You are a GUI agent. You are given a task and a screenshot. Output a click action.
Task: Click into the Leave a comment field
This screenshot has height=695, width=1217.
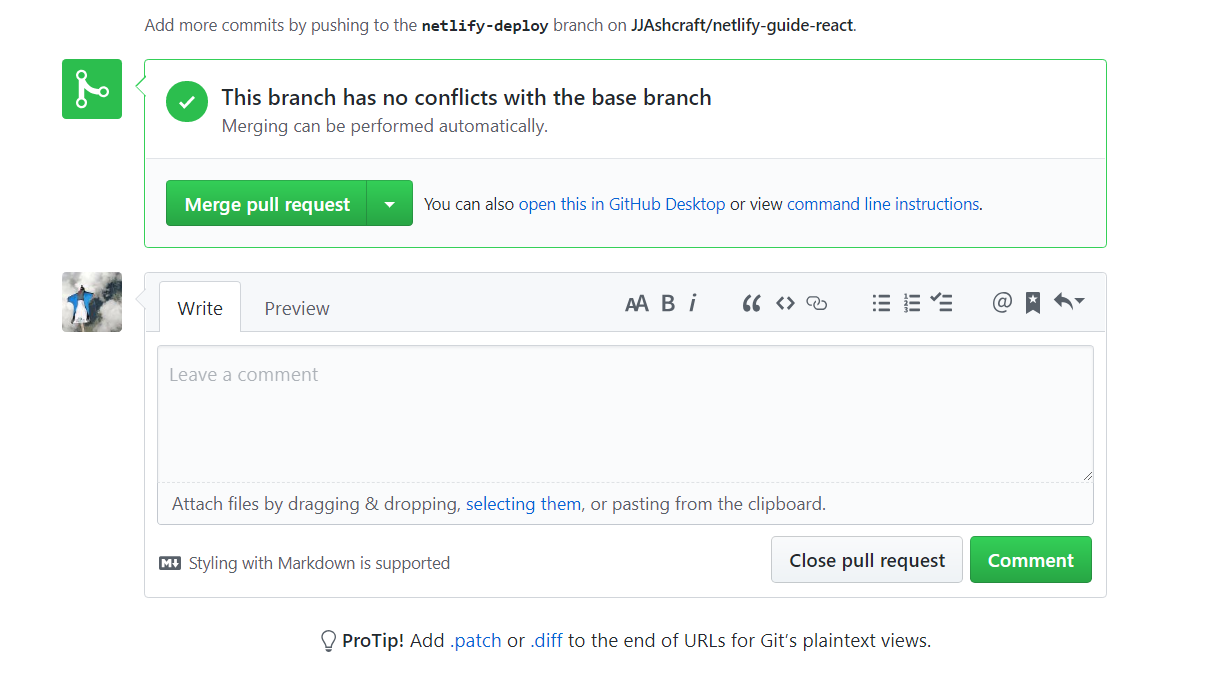coord(625,414)
